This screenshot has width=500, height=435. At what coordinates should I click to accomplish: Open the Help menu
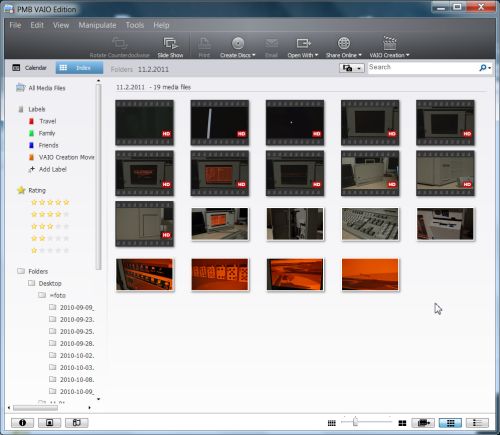pyautogui.click(x=161, y=25)
